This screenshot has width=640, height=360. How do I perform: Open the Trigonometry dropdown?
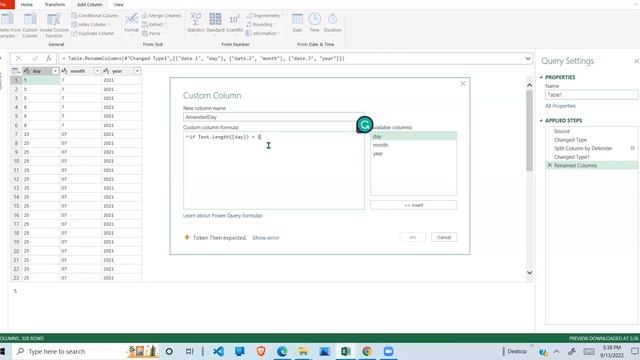[x=264, y=16]
